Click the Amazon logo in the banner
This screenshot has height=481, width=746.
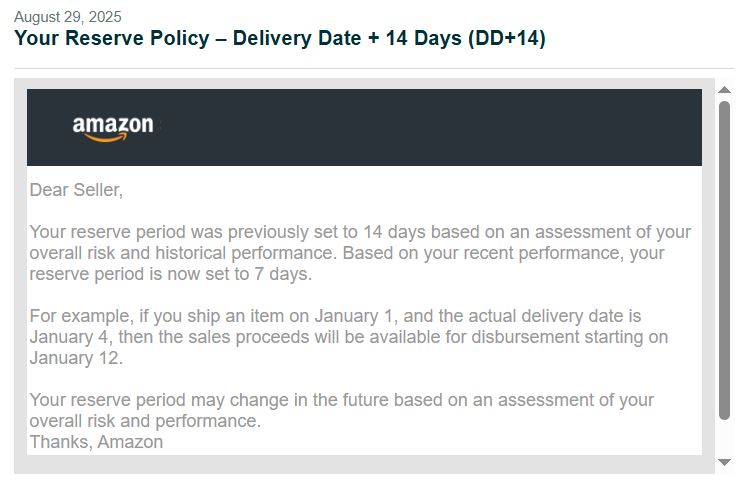tap(113, 128)
